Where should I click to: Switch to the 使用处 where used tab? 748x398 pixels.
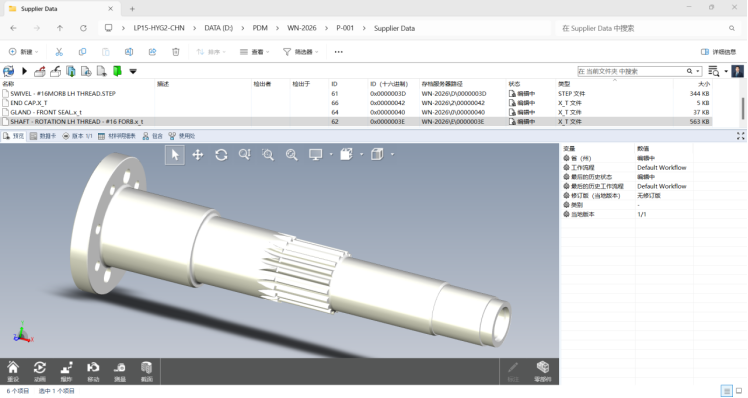click(182, 136)
